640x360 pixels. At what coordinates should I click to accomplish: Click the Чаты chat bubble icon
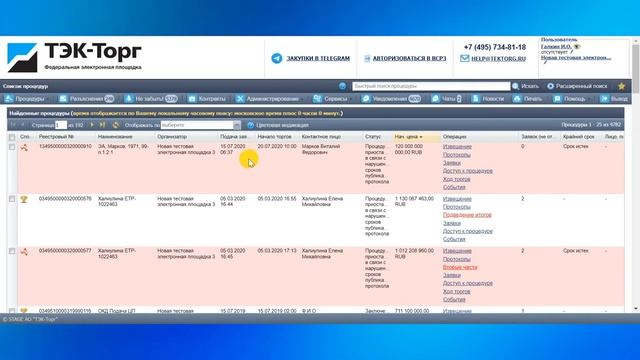pyautogui.click(x=435, y=99)
